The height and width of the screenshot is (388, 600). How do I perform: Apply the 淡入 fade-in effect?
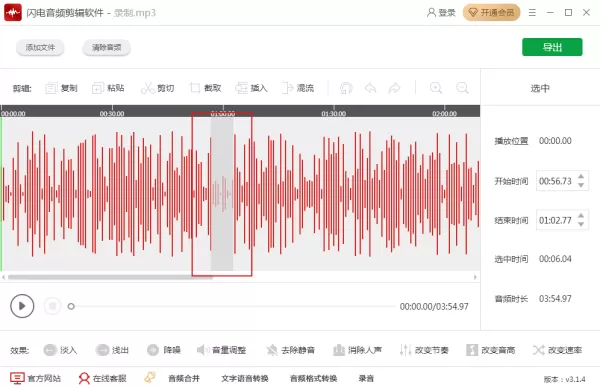pos(60,350)
